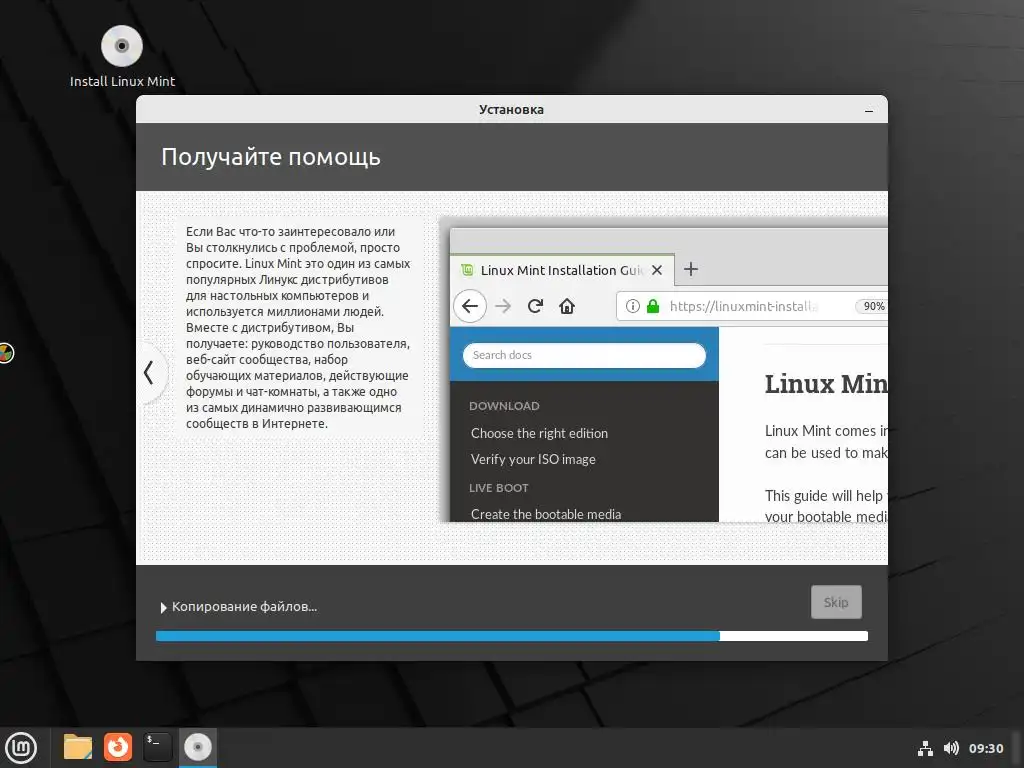Click the Получайте помощь heading
The width and height of the screenshot is (1024, 768).
click(x=271, y=157)
